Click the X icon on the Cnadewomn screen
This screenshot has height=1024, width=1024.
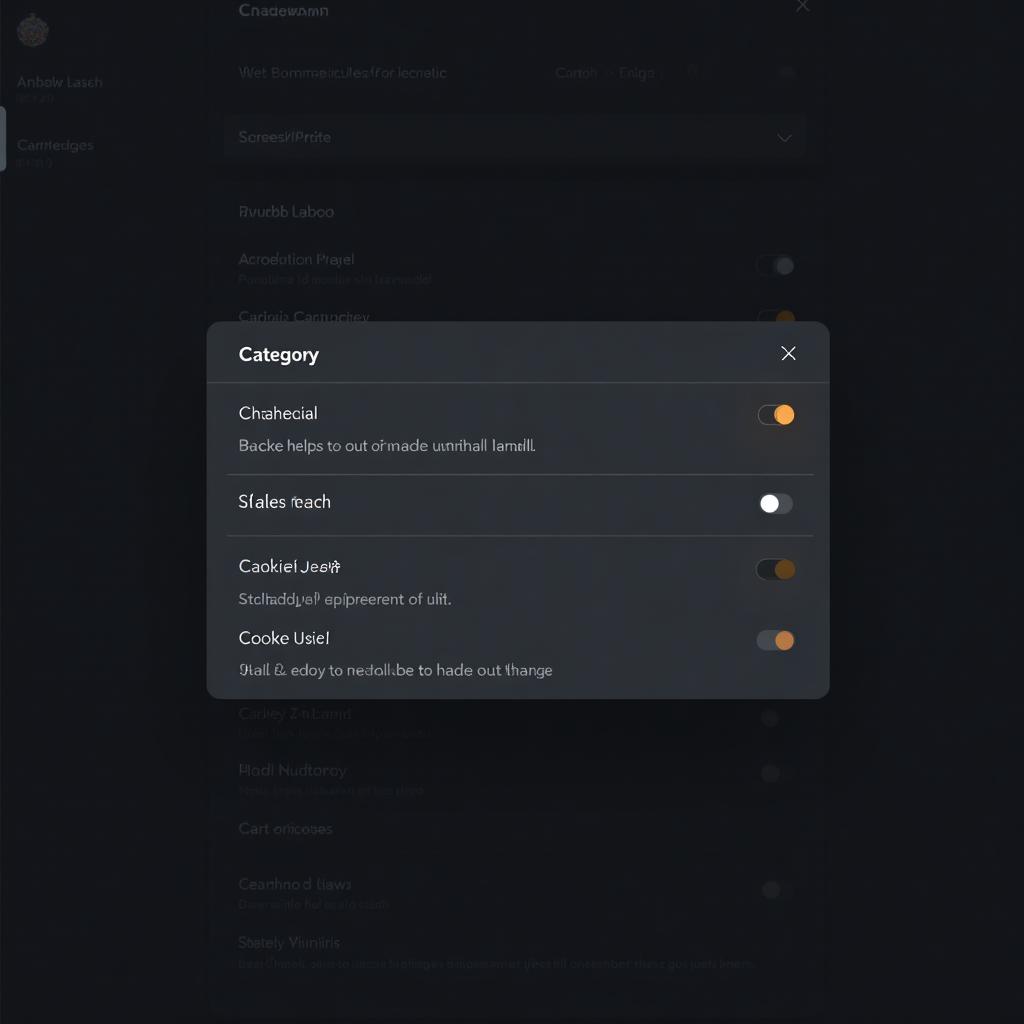pyautogui.click(x=803, y=6)
